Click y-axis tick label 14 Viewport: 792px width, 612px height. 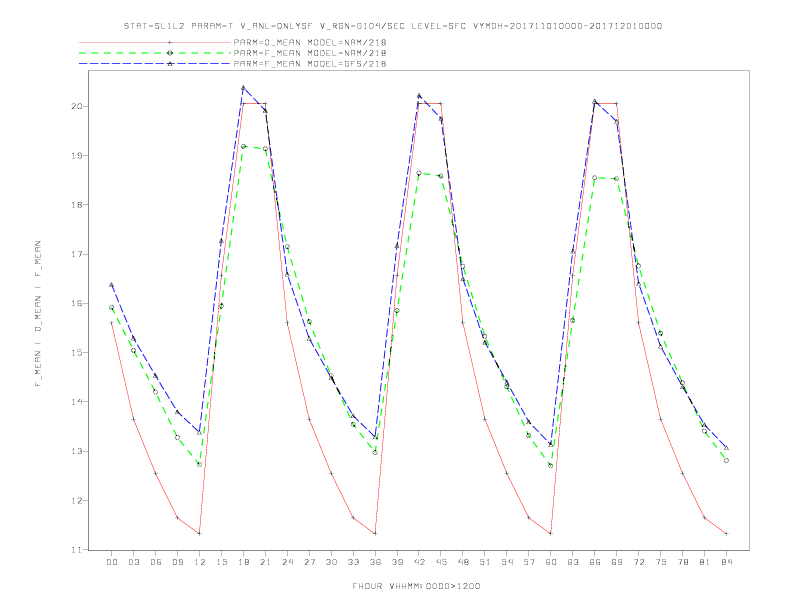[77, 402]
